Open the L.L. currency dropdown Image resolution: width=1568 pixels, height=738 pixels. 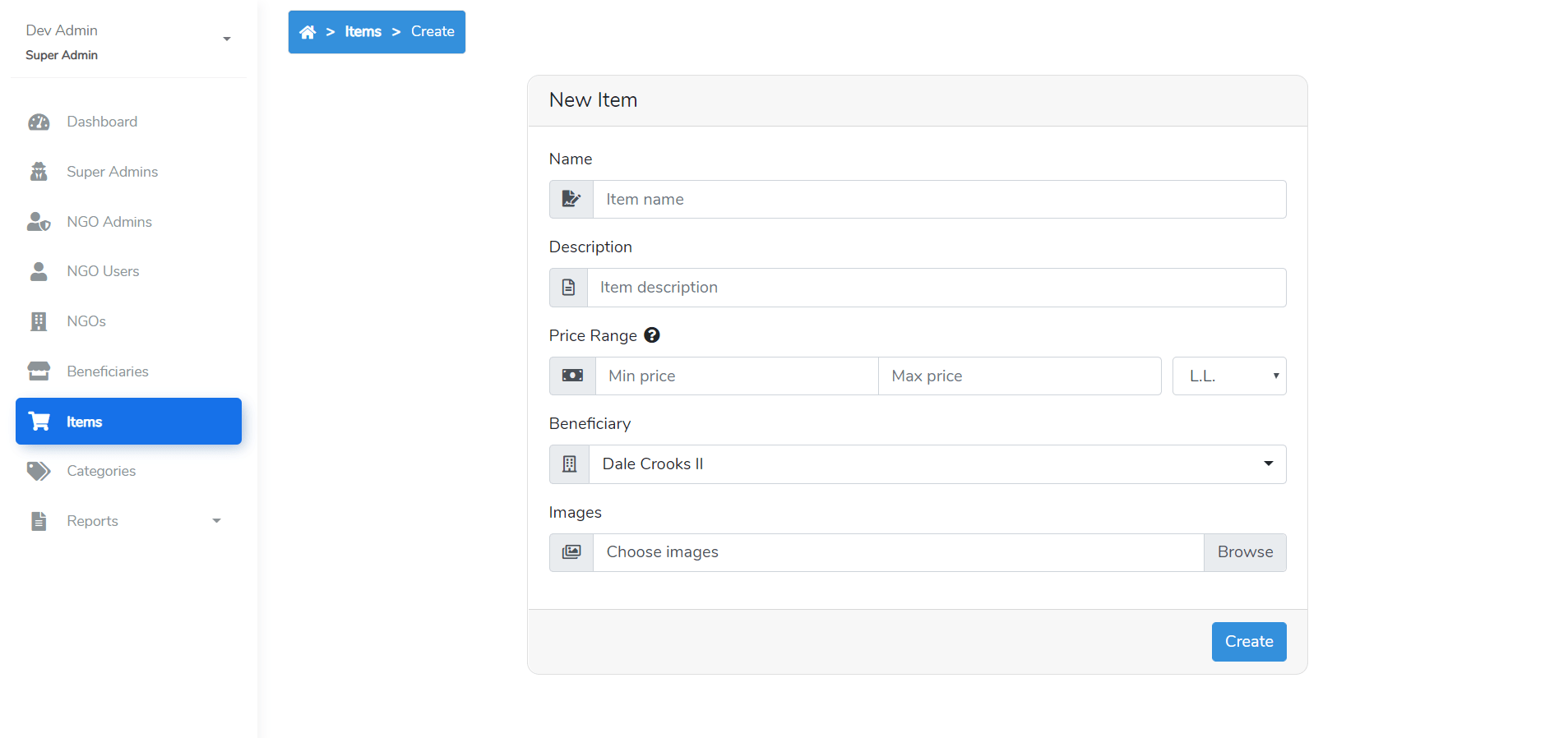[1228, 376]
